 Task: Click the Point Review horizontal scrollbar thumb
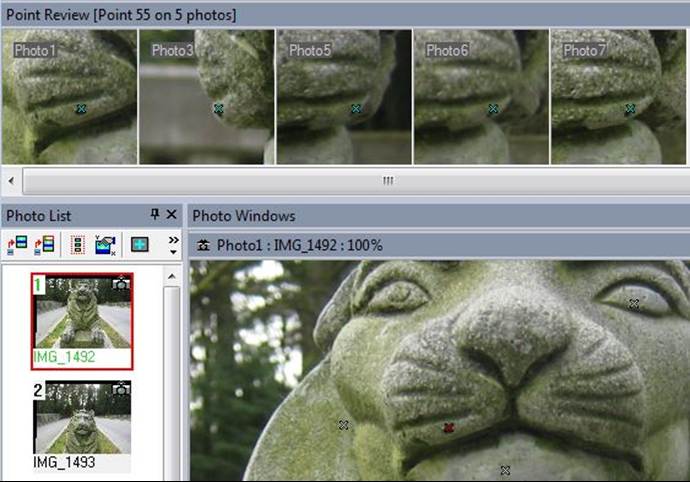click(x=387, y=181)
